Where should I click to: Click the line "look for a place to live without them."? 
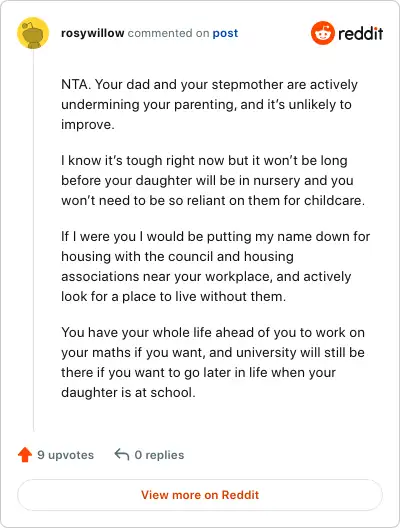click(x=173, y=297)
